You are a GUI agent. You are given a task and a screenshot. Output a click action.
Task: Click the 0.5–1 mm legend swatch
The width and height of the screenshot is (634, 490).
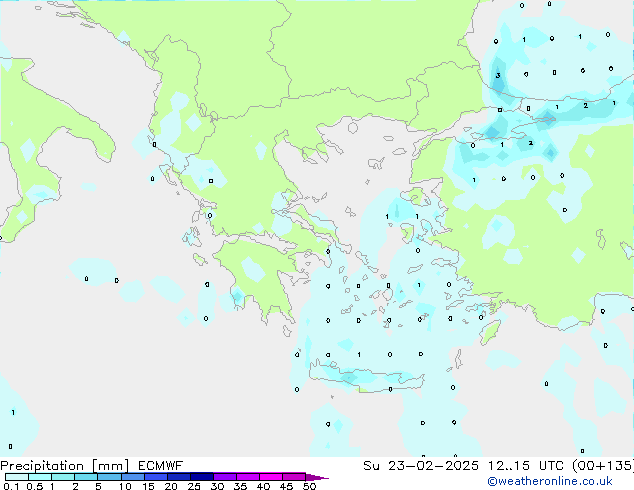40,477
